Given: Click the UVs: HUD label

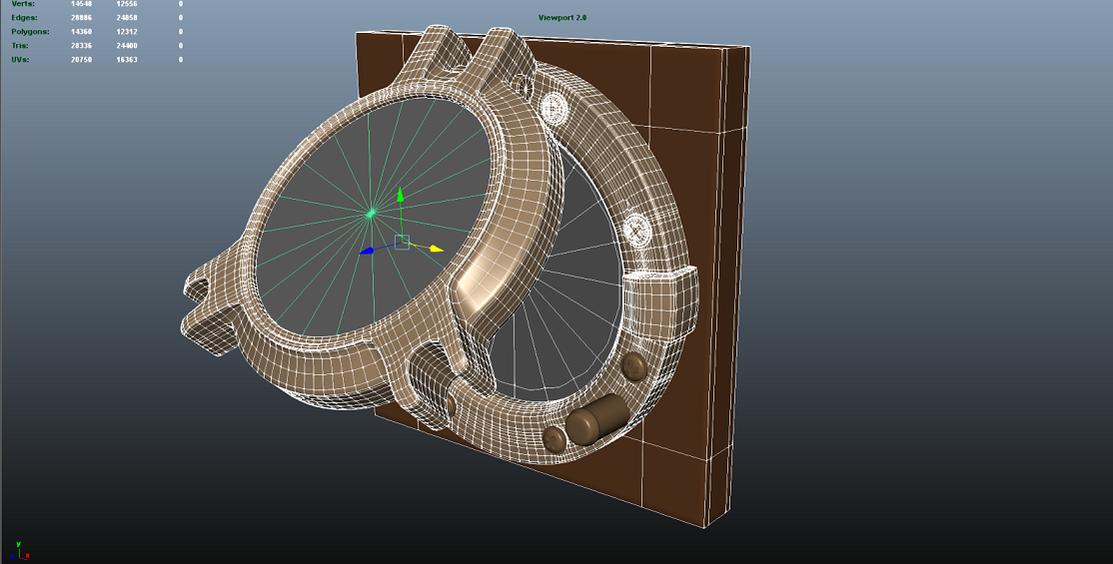Looking at the screenshot, I should pyautogui.click(x=20, y=60).
